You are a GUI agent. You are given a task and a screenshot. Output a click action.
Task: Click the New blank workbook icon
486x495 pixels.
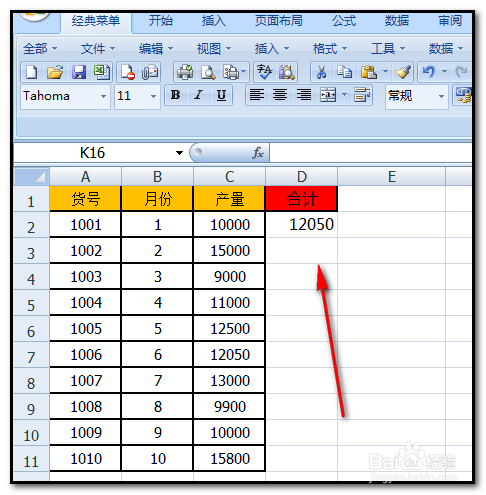tap(32, 72)
